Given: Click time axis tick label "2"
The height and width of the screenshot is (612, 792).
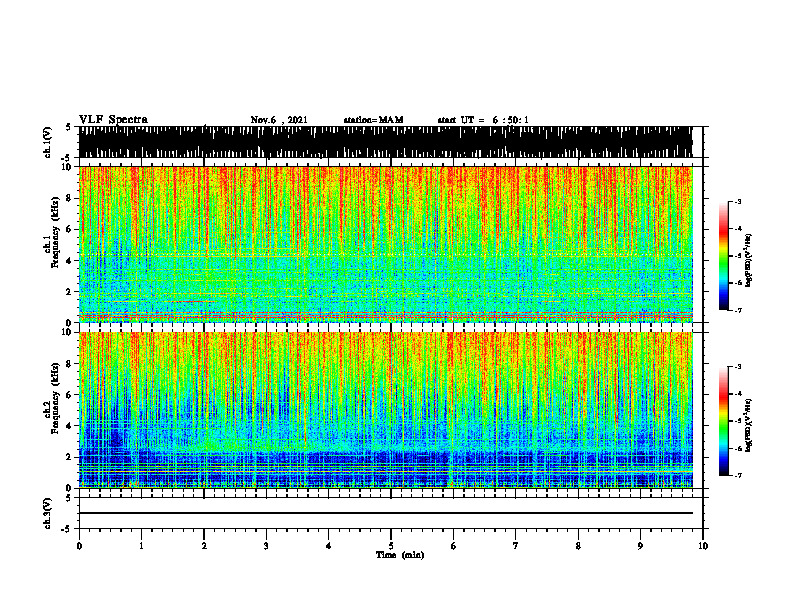Looking at the screenshot, I should [204, 546].
